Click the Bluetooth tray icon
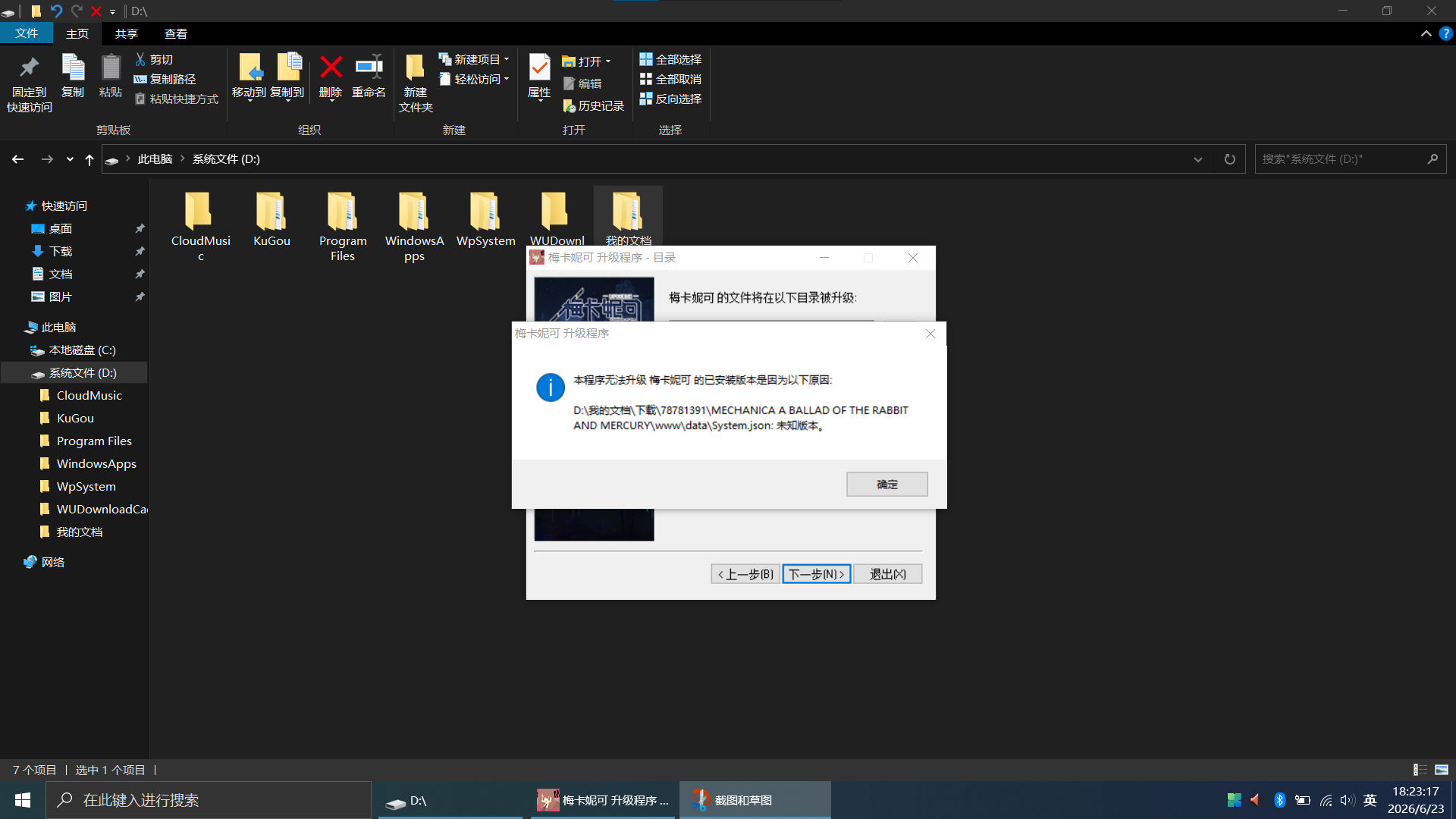The width and height of the screenshot is (1456, 819). [x=1279, y=800]
